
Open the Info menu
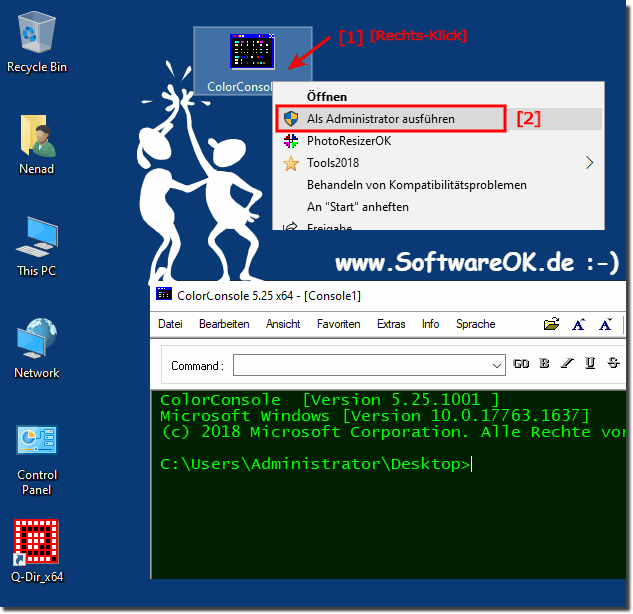[430, 324]
